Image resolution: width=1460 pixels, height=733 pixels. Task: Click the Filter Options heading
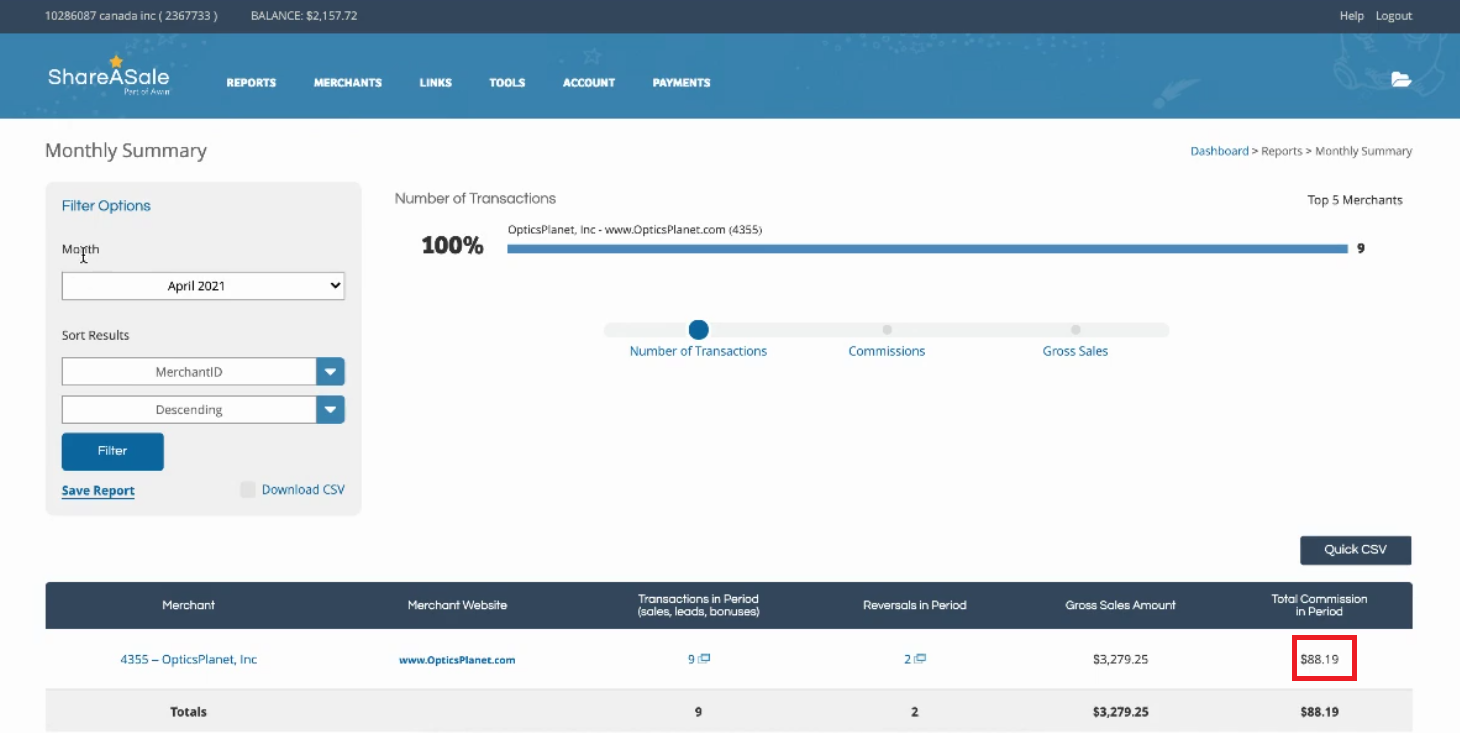(x=106, y=206)
